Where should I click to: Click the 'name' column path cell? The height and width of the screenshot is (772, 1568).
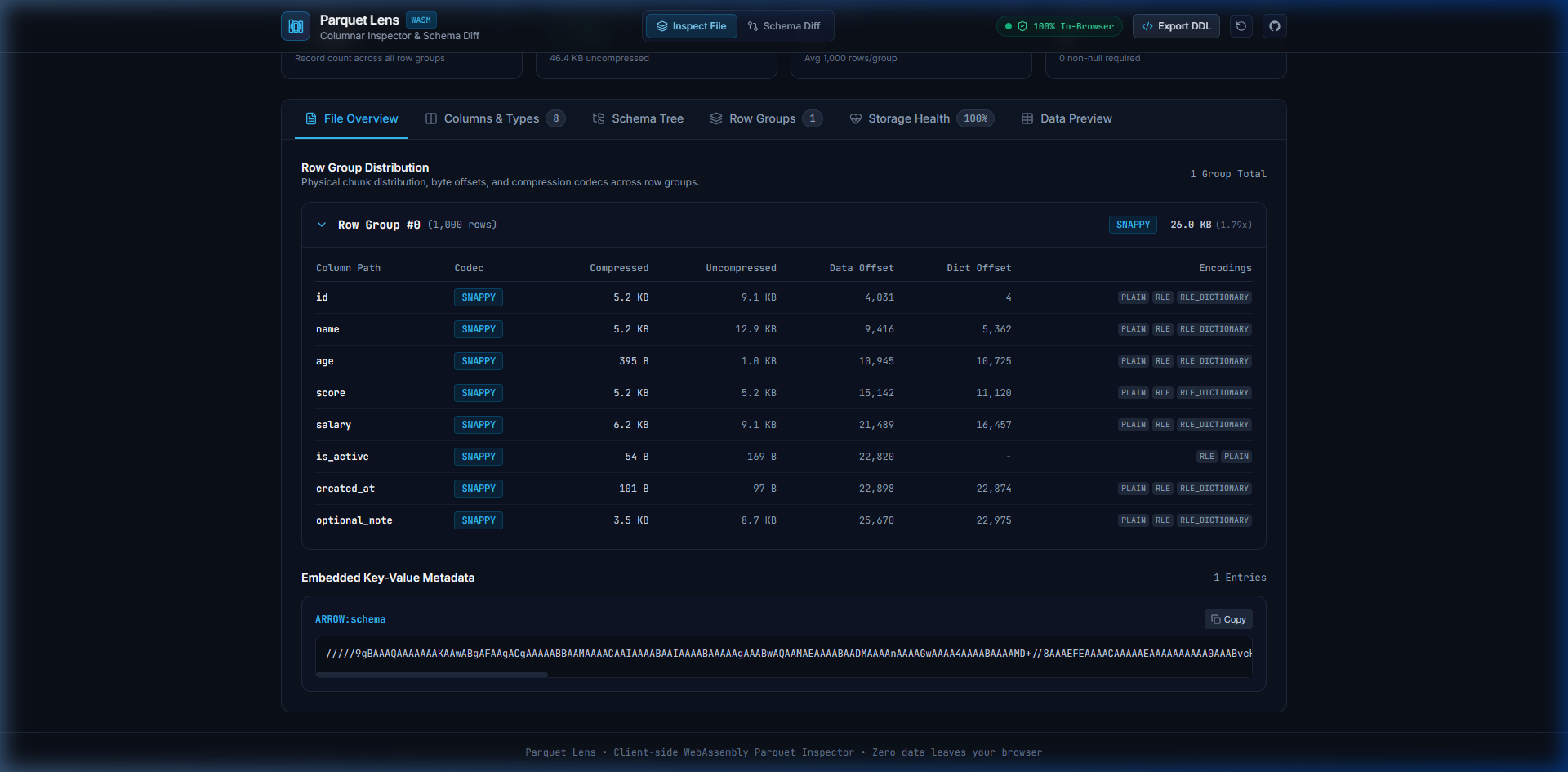pyautogui.click(x=327, y=329)
